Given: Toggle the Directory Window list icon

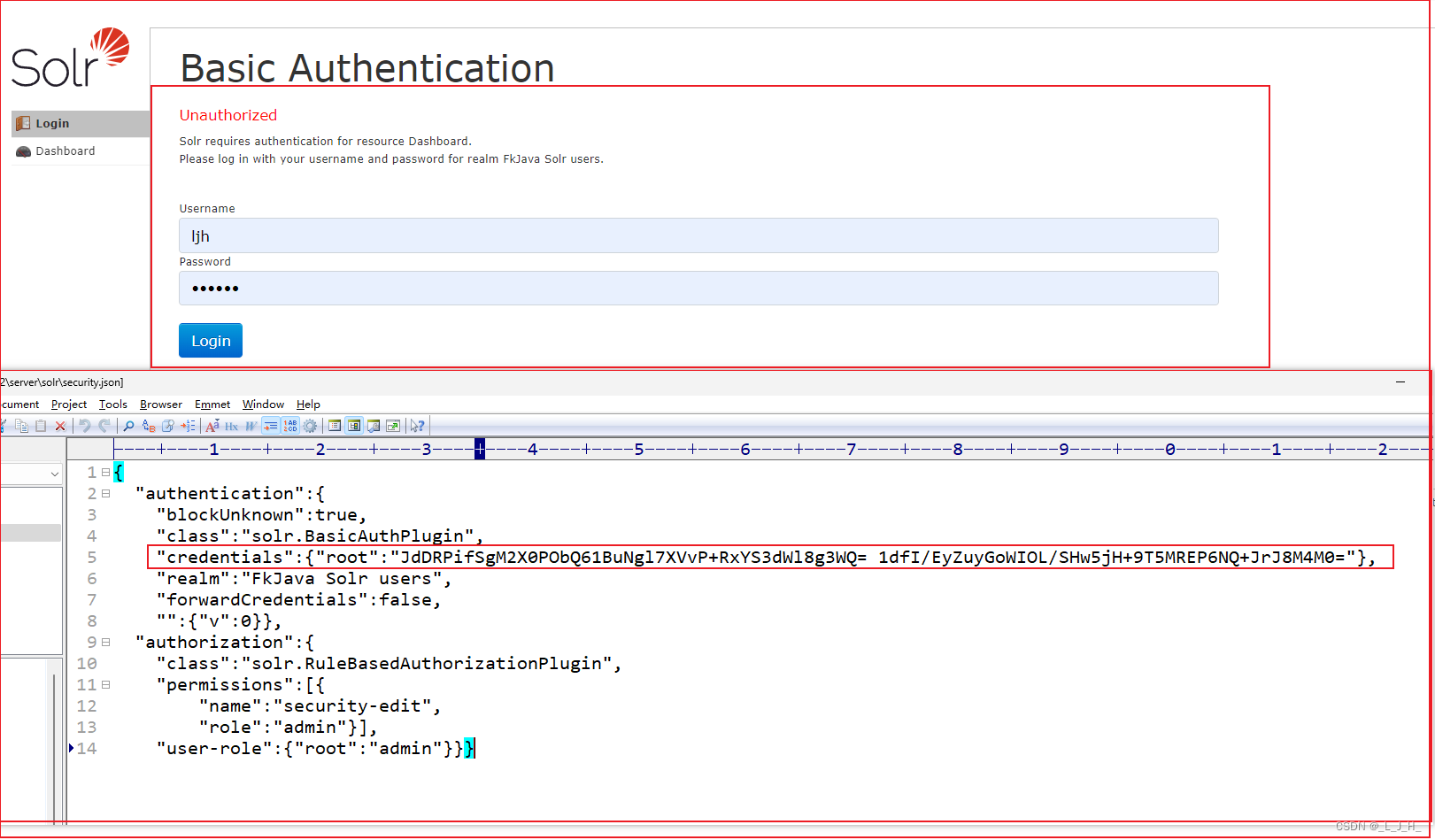Looking at the screenshot, I should coord(335,426).
